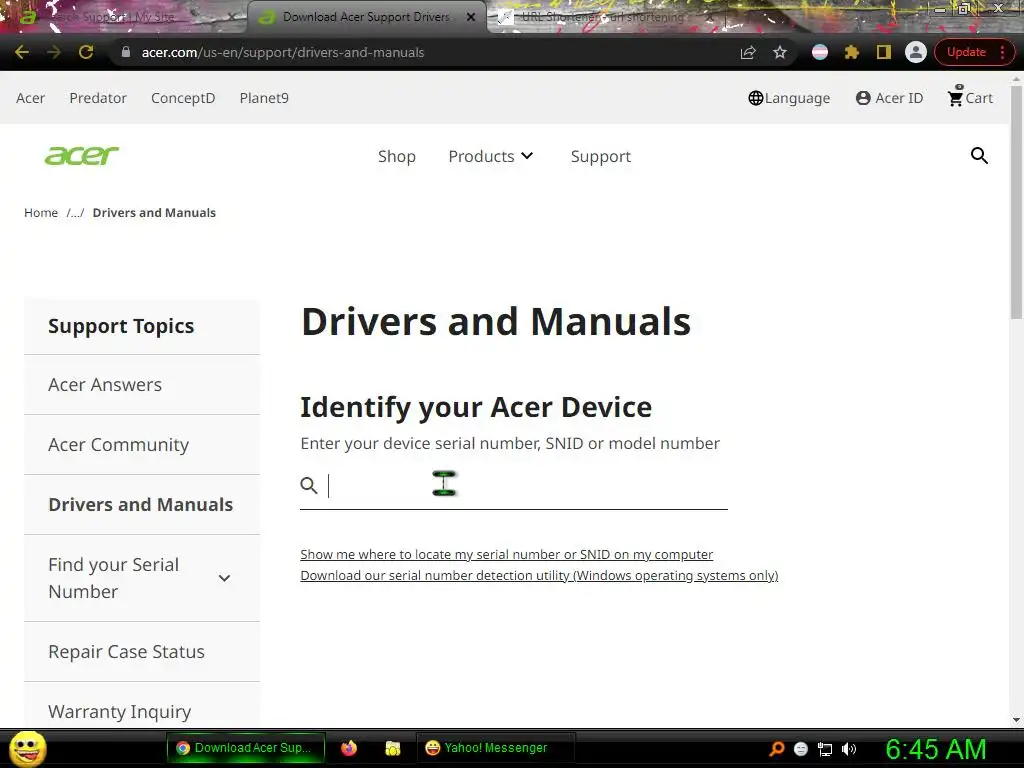Go to the Shop section
Screen dimensions: 1024x768
click(x=396, y=157)
